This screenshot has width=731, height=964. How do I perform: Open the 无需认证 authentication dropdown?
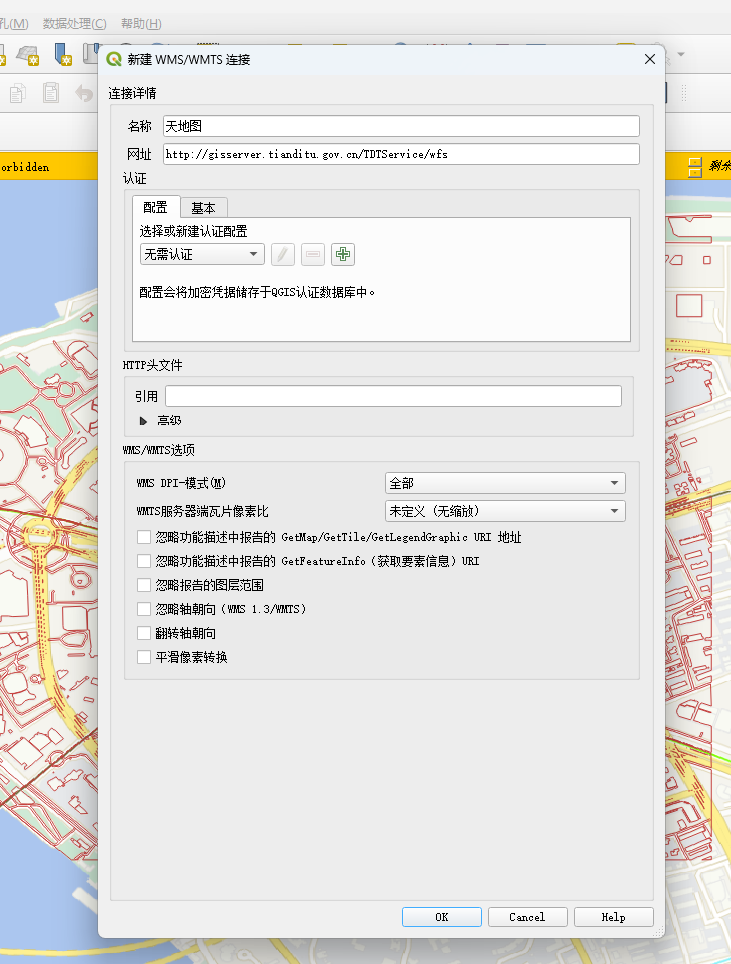pos(201,255)
